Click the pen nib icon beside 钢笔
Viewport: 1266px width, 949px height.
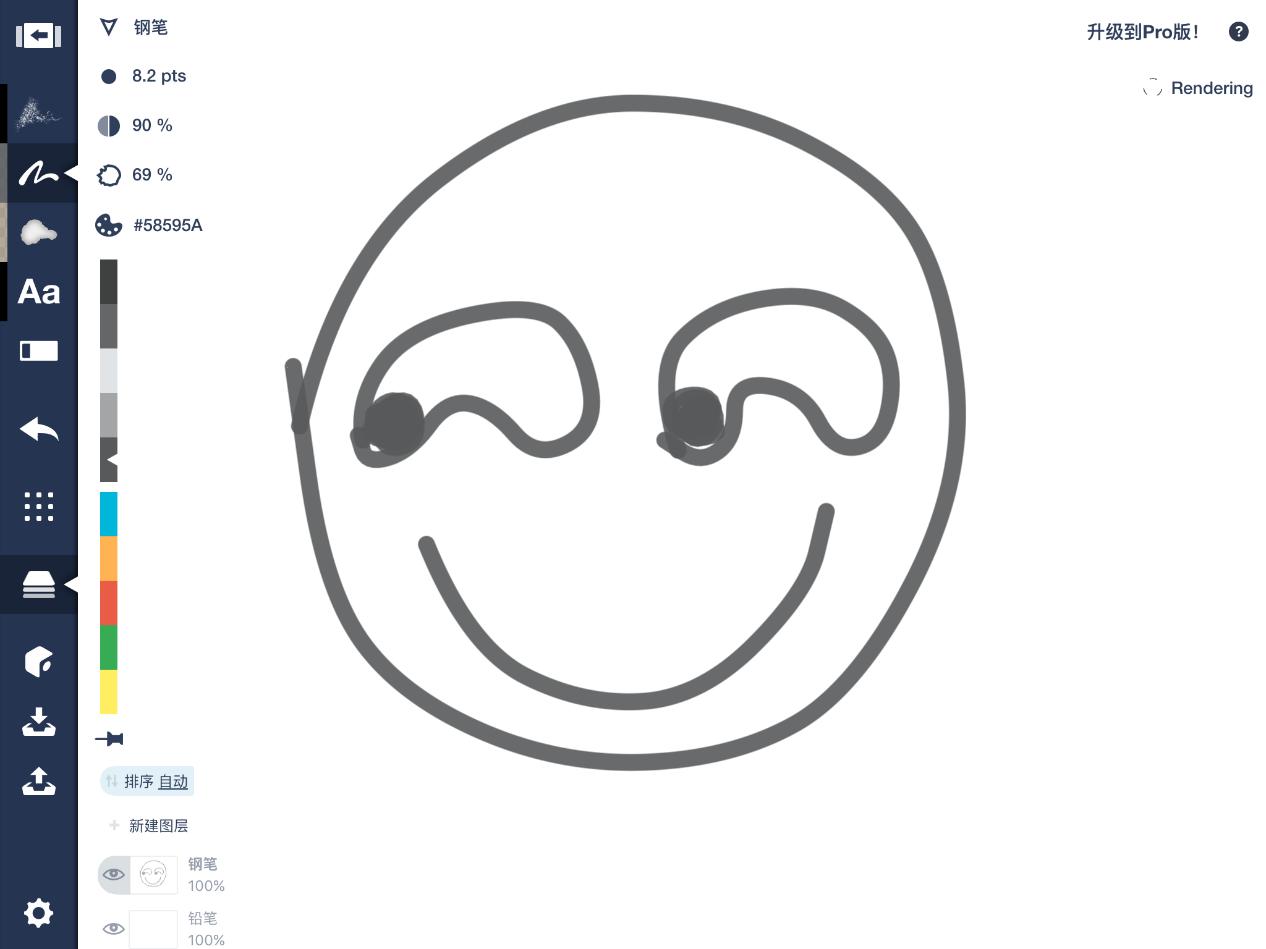tap(109, 27)
